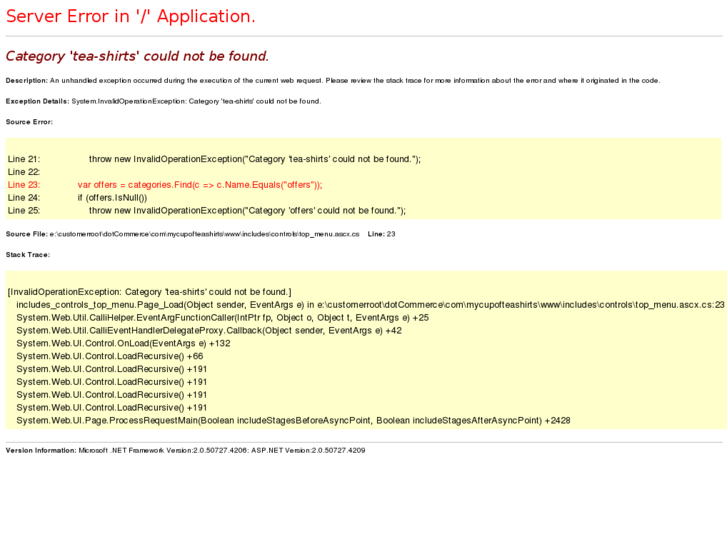The width and height of the screenshot is (727, 545).
Task: Click the 'Line: 23' source line indicator
Action: coord(382,234)
